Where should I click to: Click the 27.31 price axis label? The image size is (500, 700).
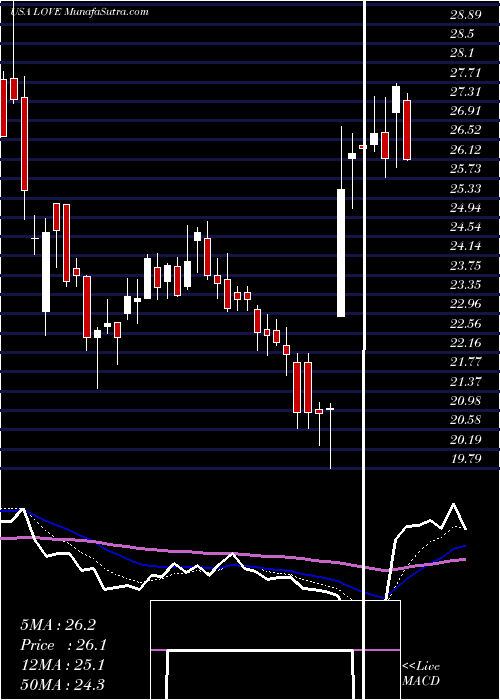point(466,92)
